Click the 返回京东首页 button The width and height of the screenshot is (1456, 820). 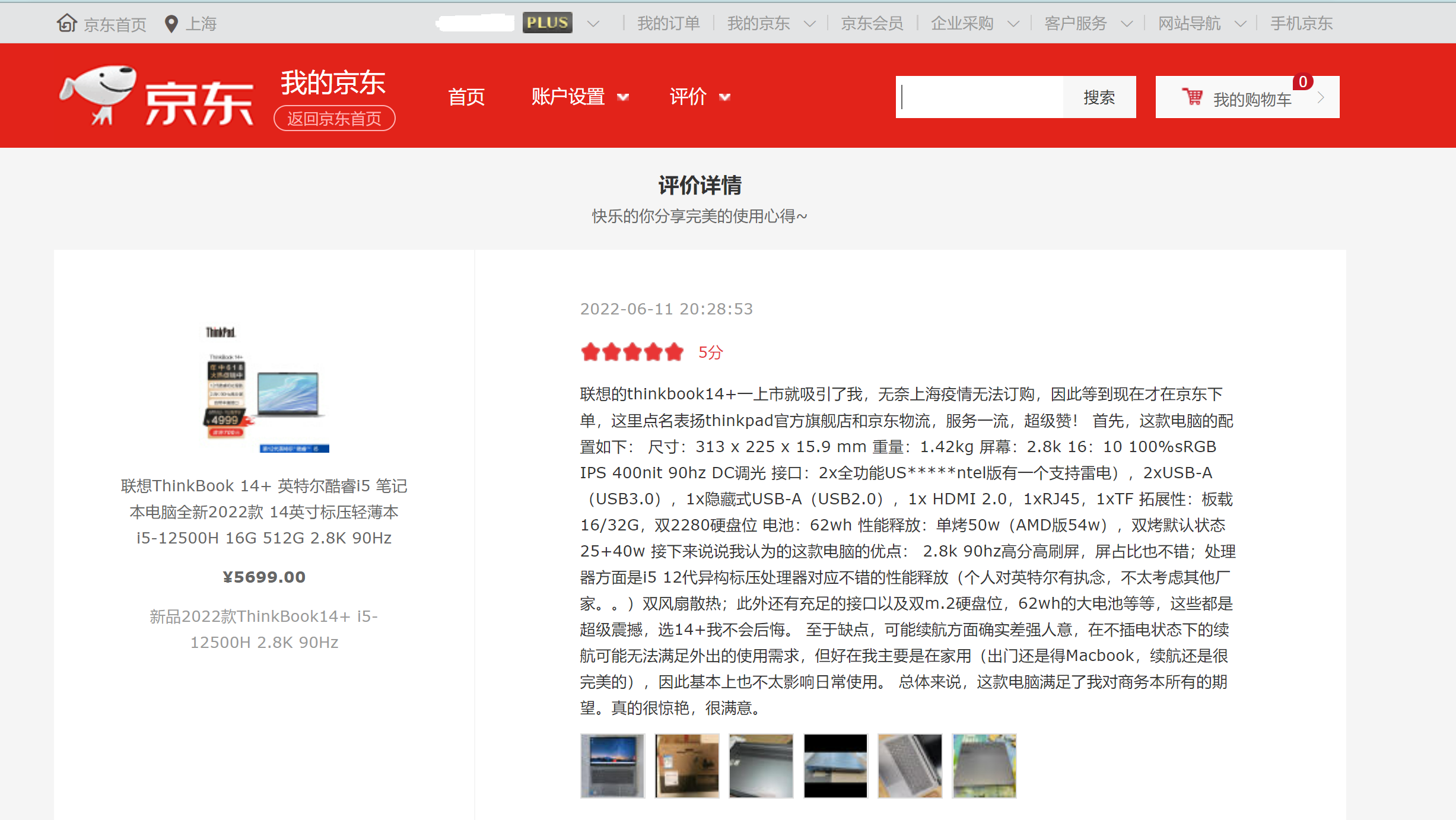[x=334, y=119]
